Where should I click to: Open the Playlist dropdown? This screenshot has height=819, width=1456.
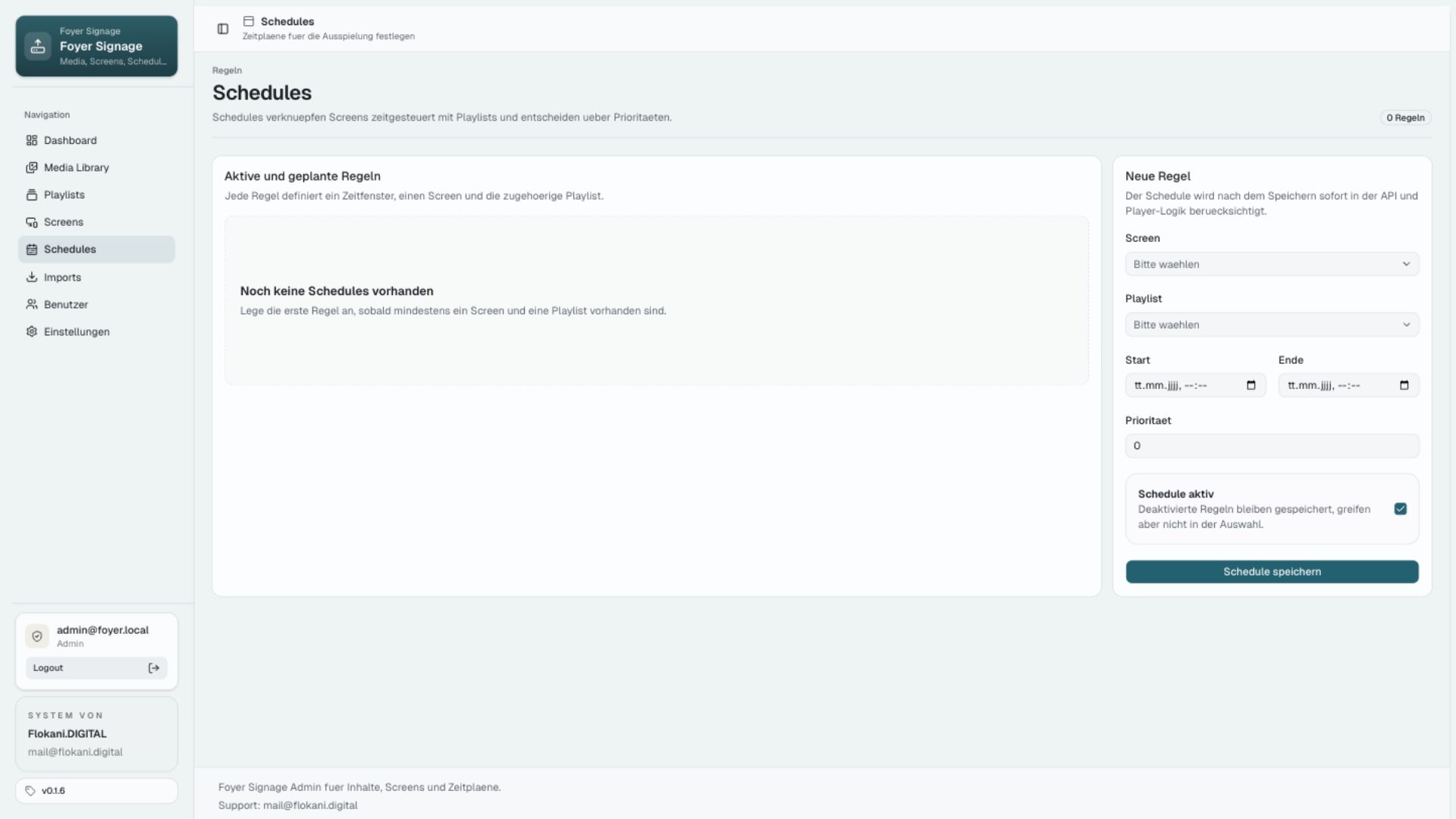[1272, 325]
